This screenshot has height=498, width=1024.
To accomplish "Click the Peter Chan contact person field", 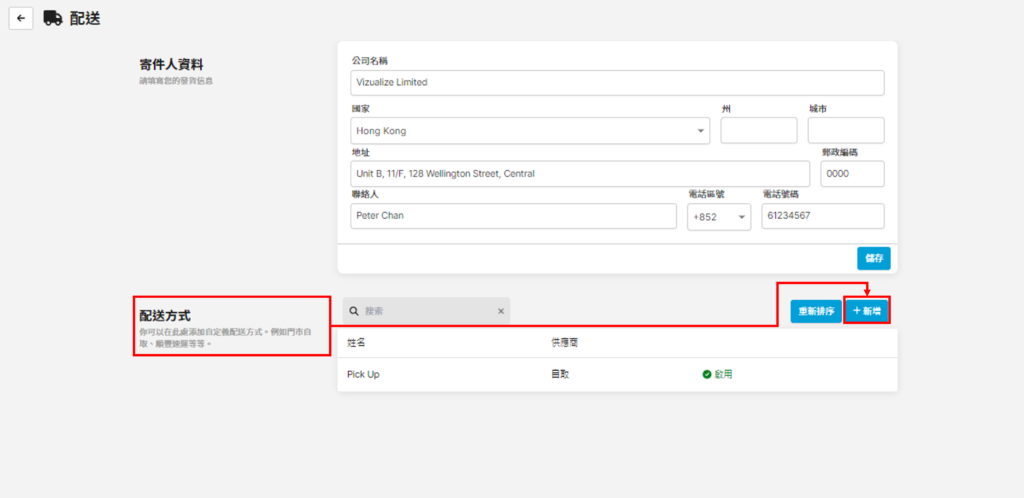I will pos(513,216).
